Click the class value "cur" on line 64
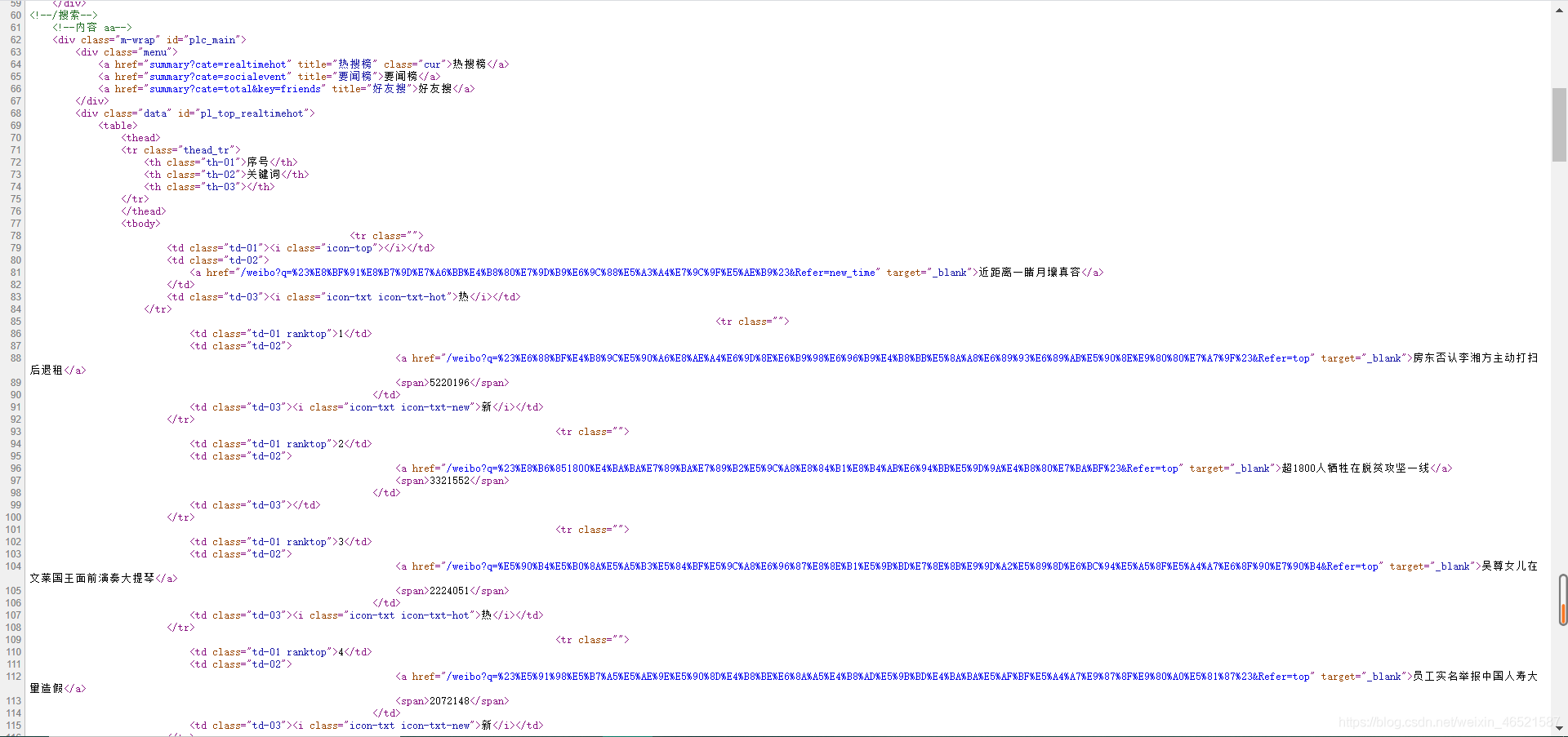Screen dimensions: 1568x737 click(432, 64)
